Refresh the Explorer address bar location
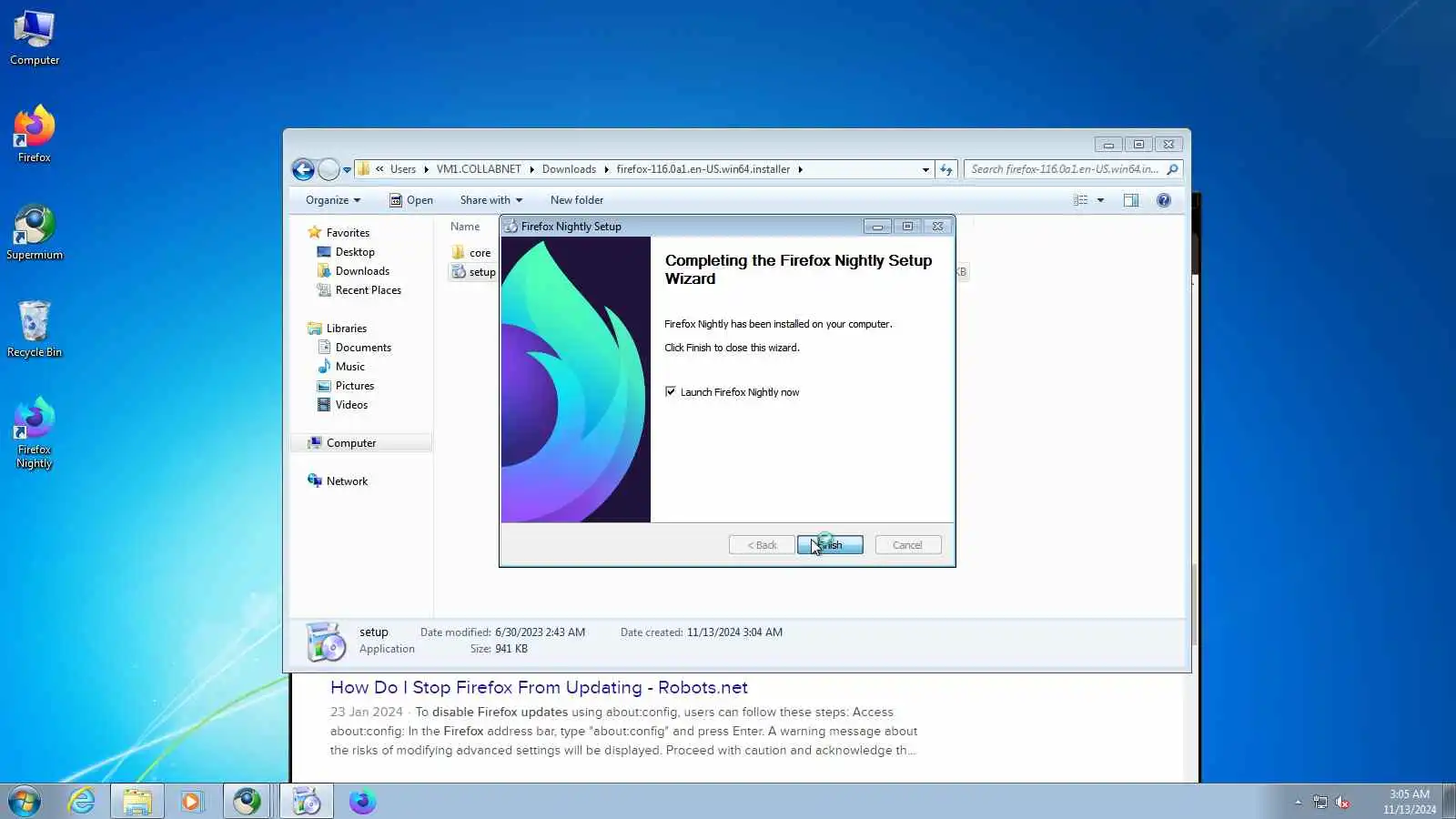Viewport: 1456px width, 819px height. tap(946, 169)
